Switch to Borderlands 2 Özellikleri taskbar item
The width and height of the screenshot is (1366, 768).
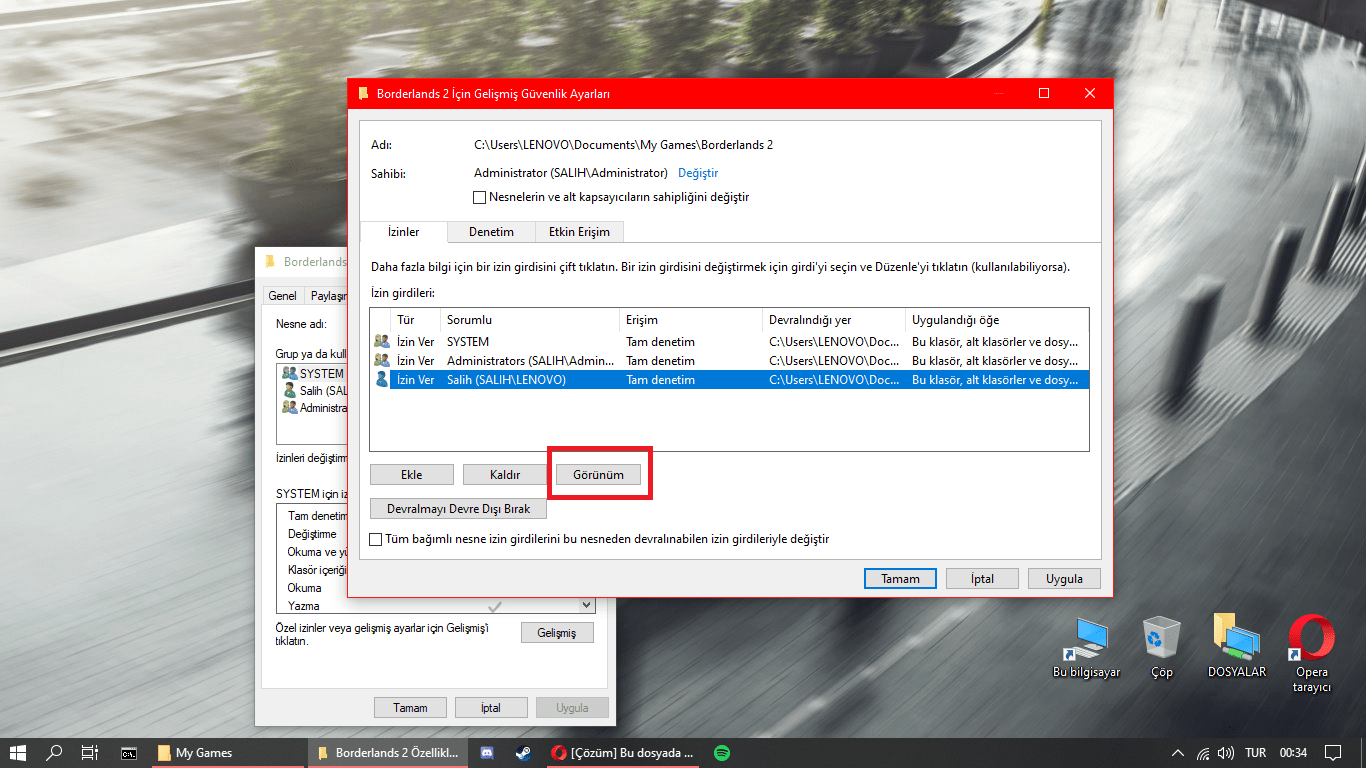pyautogui.click(x=388, y=753)
